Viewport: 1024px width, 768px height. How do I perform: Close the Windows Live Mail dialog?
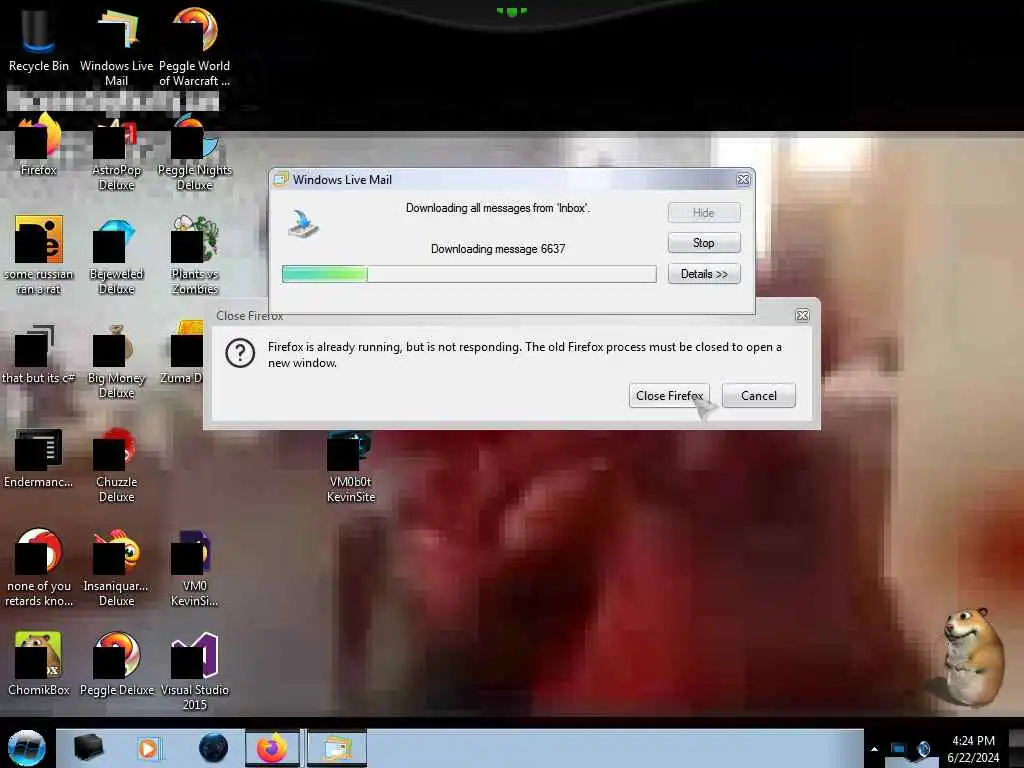point(743,180)
